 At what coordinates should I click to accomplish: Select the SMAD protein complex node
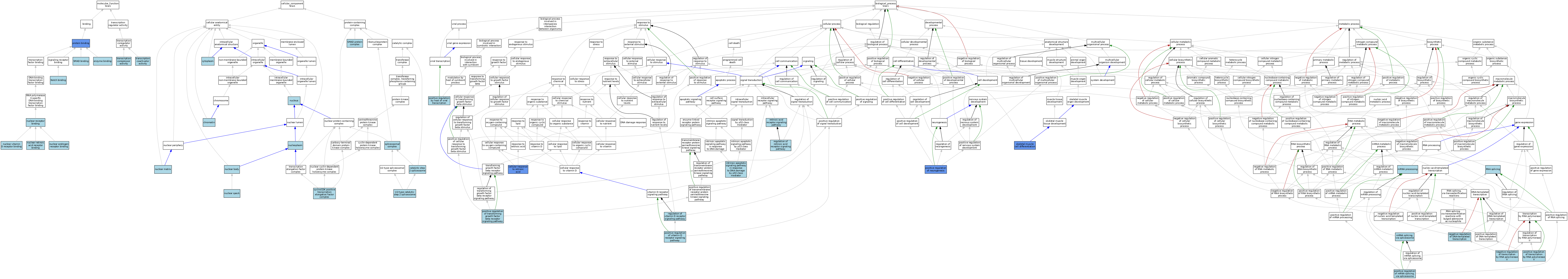(355, 43)
